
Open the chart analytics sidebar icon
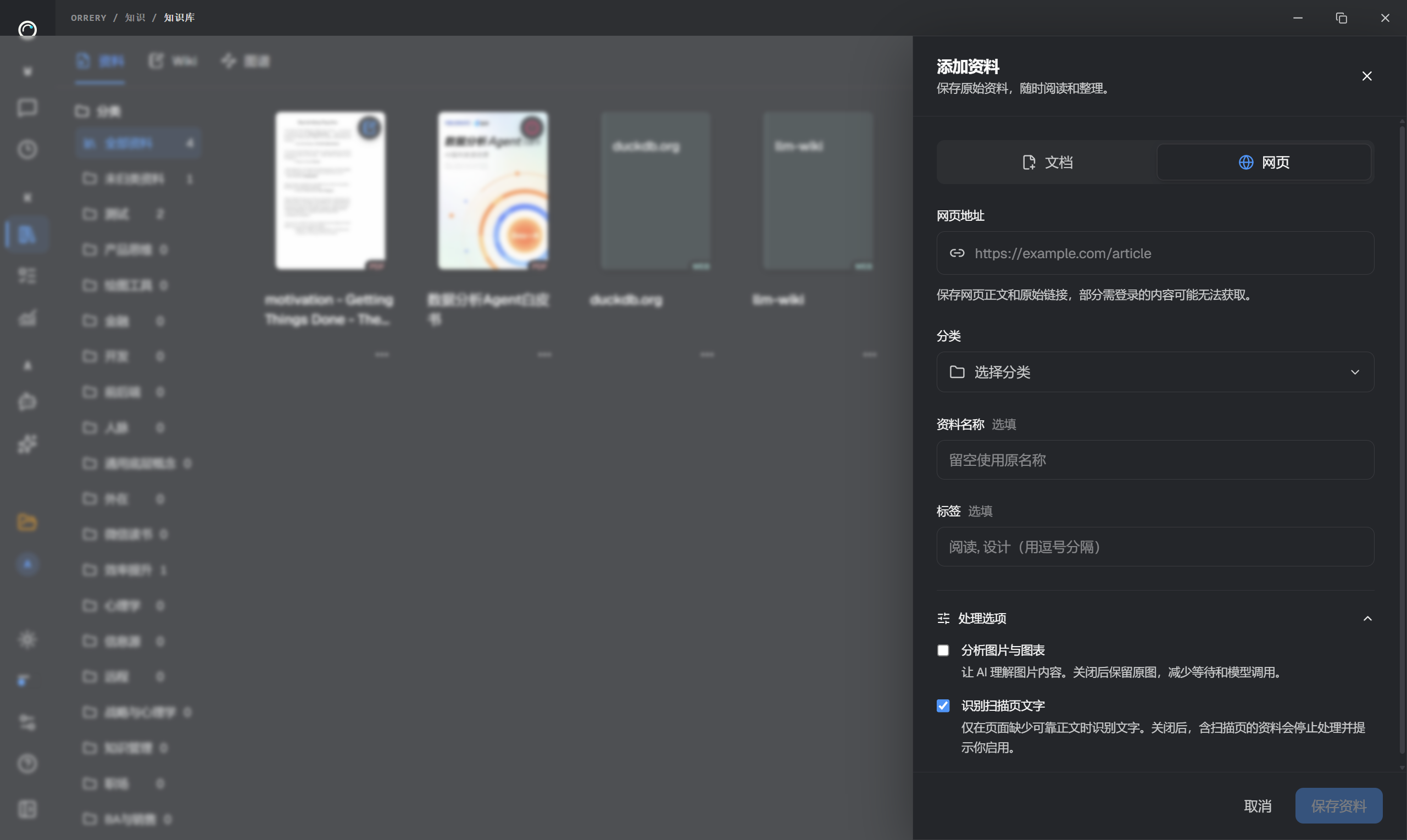tap(27, 318)
